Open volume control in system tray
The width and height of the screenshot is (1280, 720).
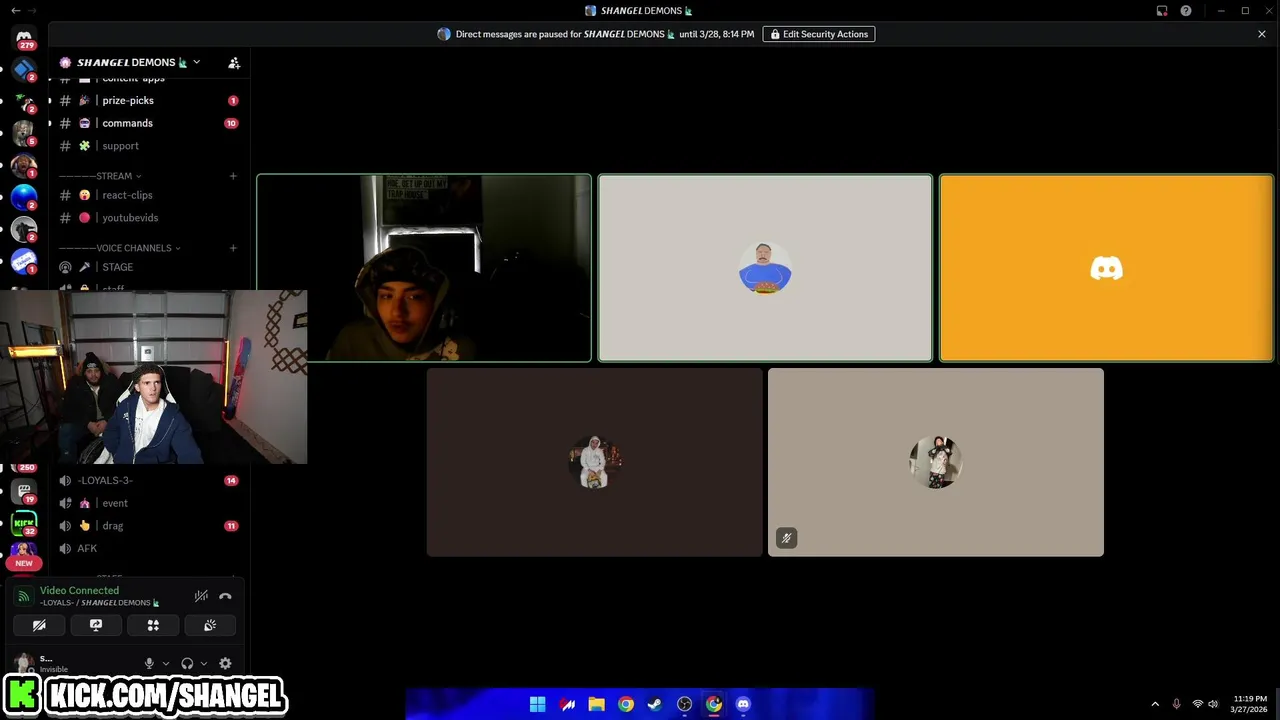pyautogui.click(x=1214, y=704)
